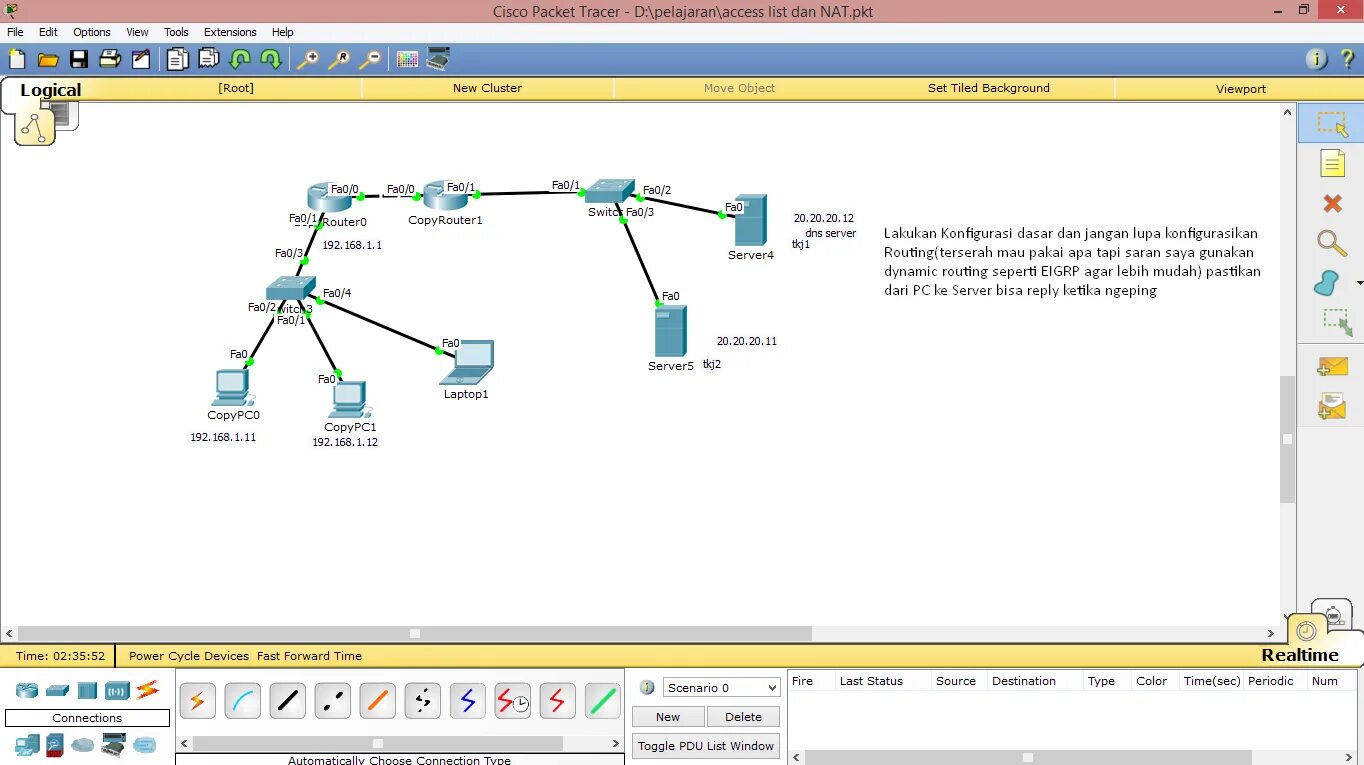Activate the Place Note tool
The width and height of the screenshot is (1364, 765).
click(x=1332, y=163)
